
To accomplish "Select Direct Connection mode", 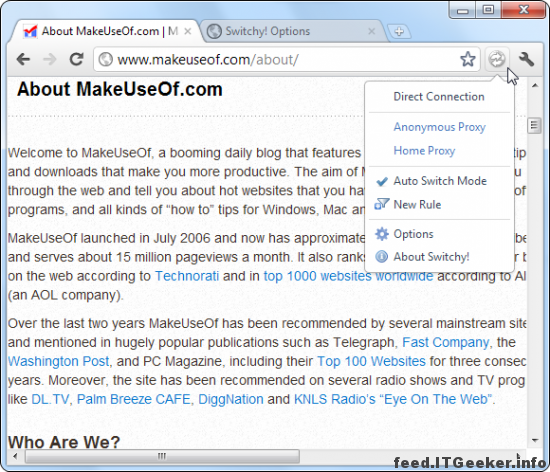I will 439,96.
